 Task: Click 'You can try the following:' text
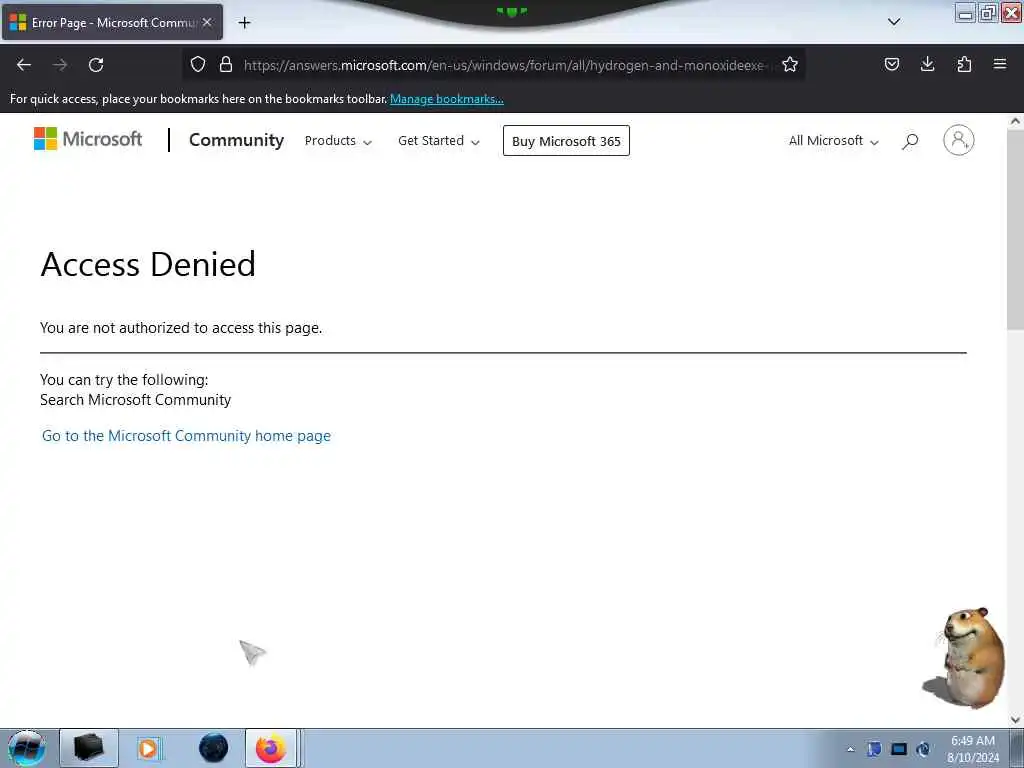tap(124, 379)
